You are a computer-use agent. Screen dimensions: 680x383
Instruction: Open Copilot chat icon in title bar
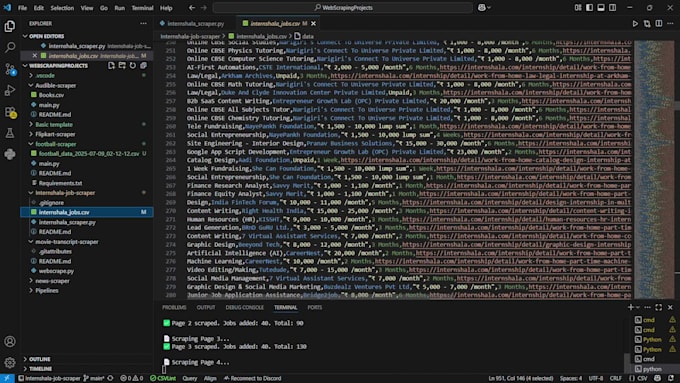tap(482, 8)
